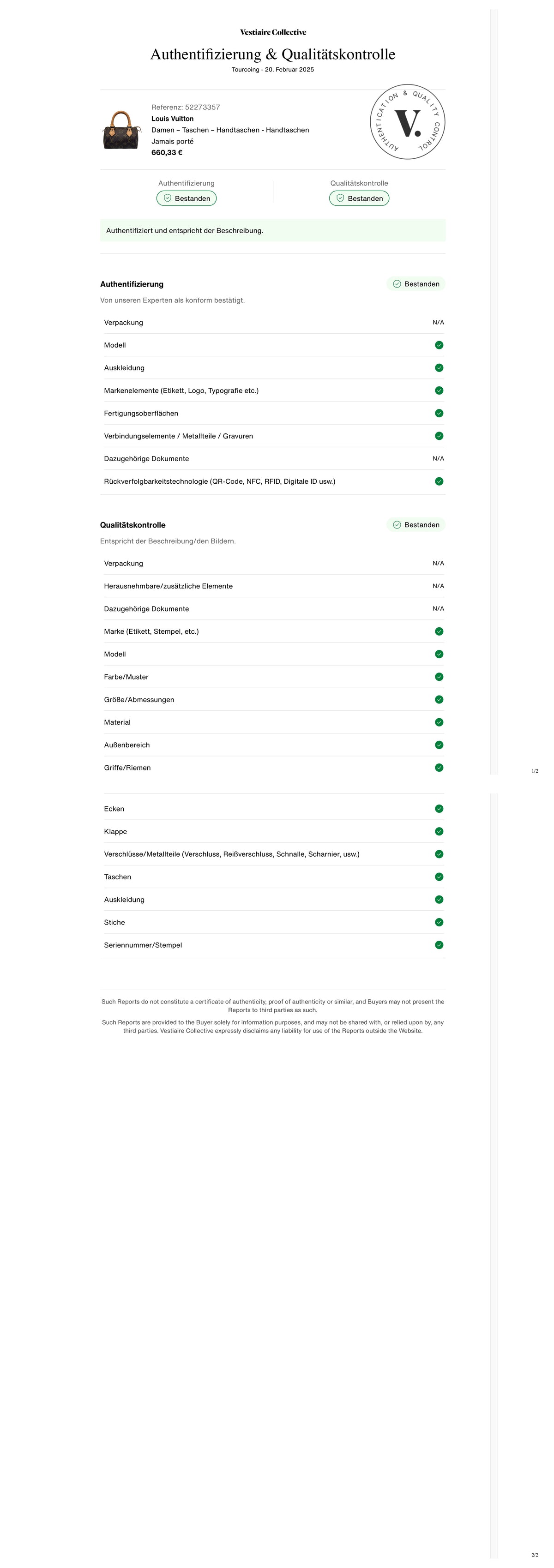Click checkmark next to Größe/Abmessungen
This screenshot has width=554, height=1568.
pos(439,699)
